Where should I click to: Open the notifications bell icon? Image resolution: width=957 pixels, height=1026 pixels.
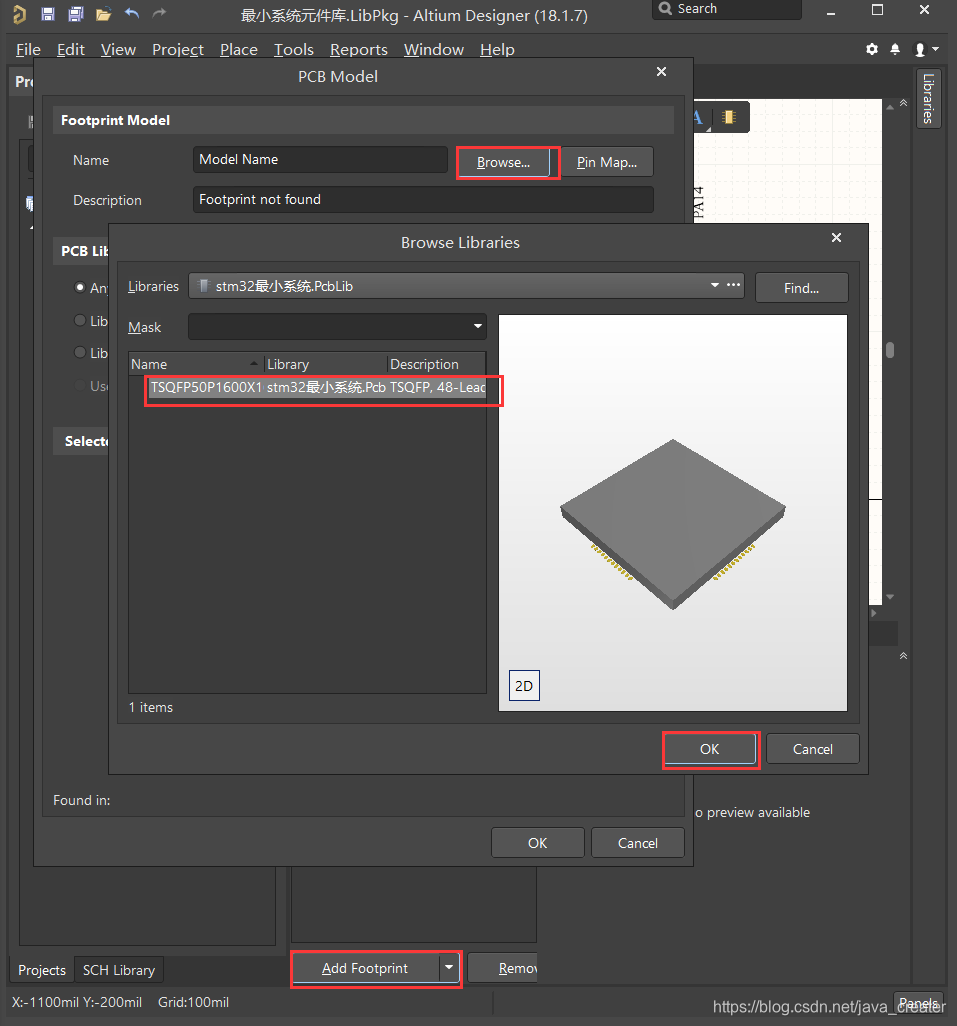point(895,49)
